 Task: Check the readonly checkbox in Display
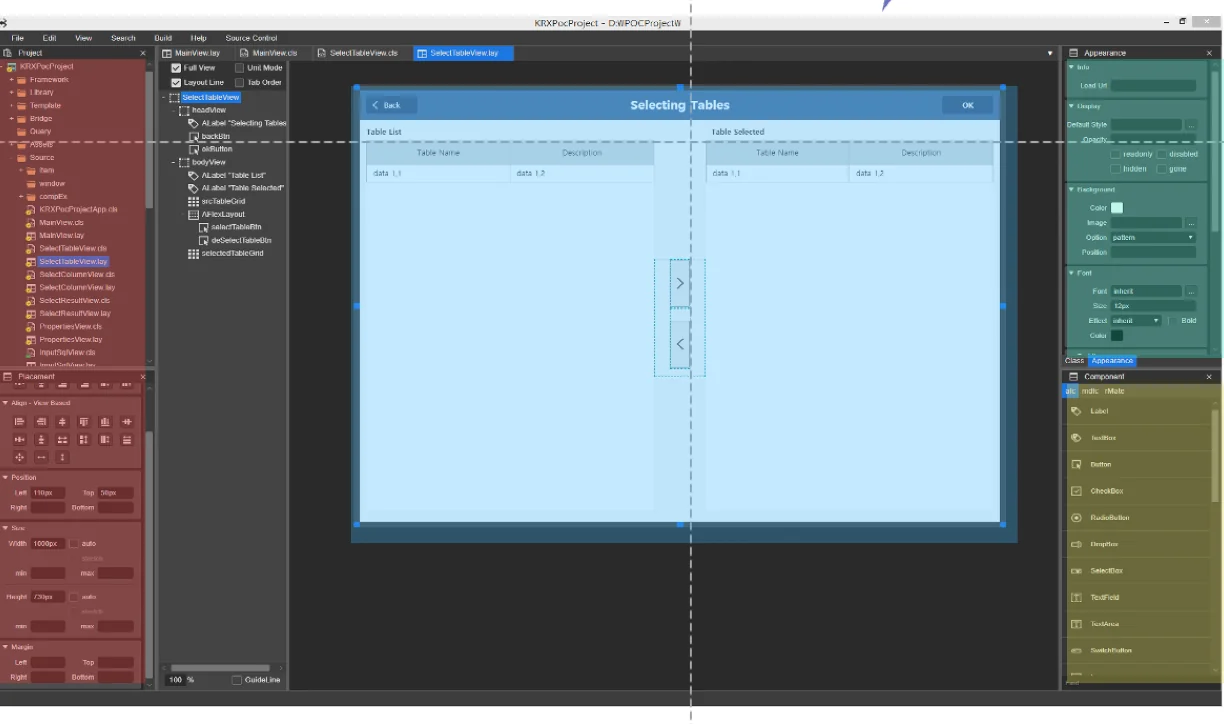[1115, 154]
